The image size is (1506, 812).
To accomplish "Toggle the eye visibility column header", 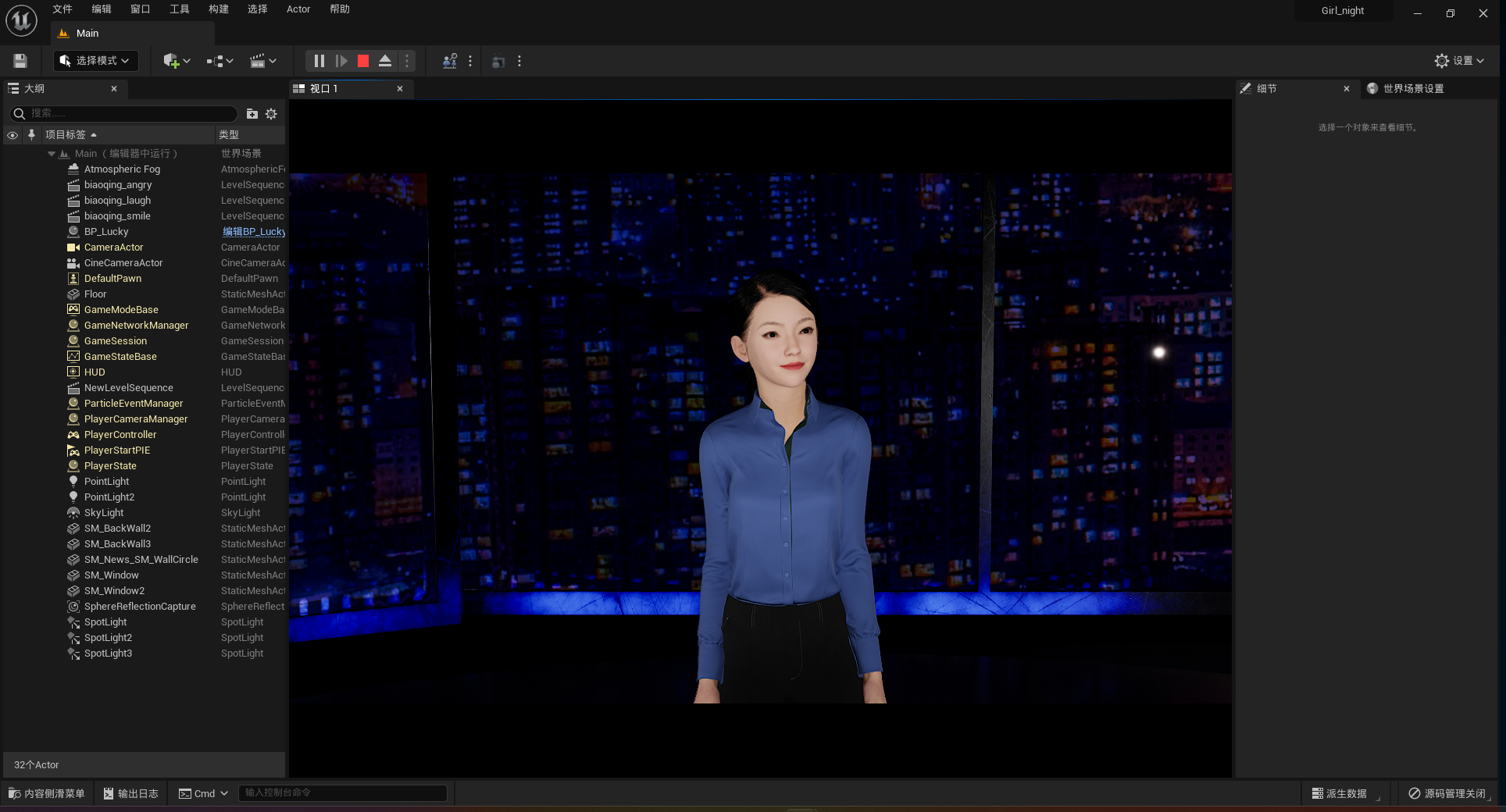I will coord(12,135).
